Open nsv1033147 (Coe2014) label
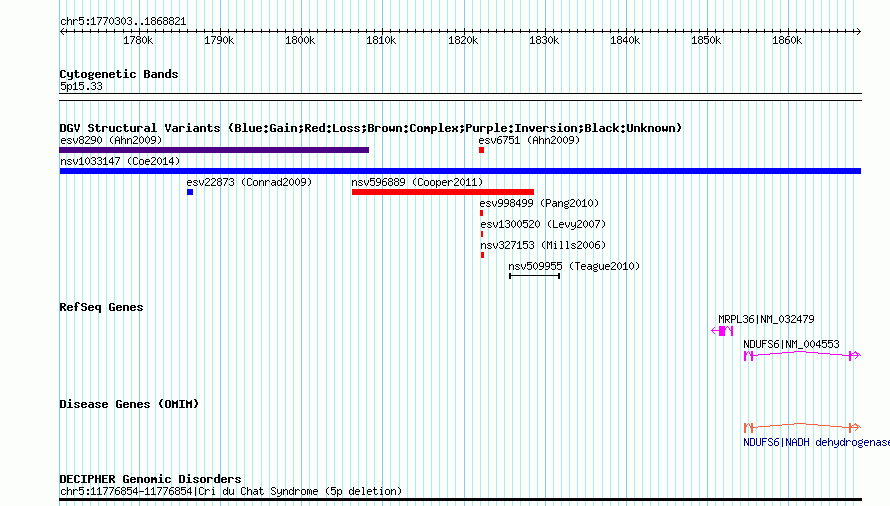Image resolution: width=890 pixels, height=506 pixels. 120,161
